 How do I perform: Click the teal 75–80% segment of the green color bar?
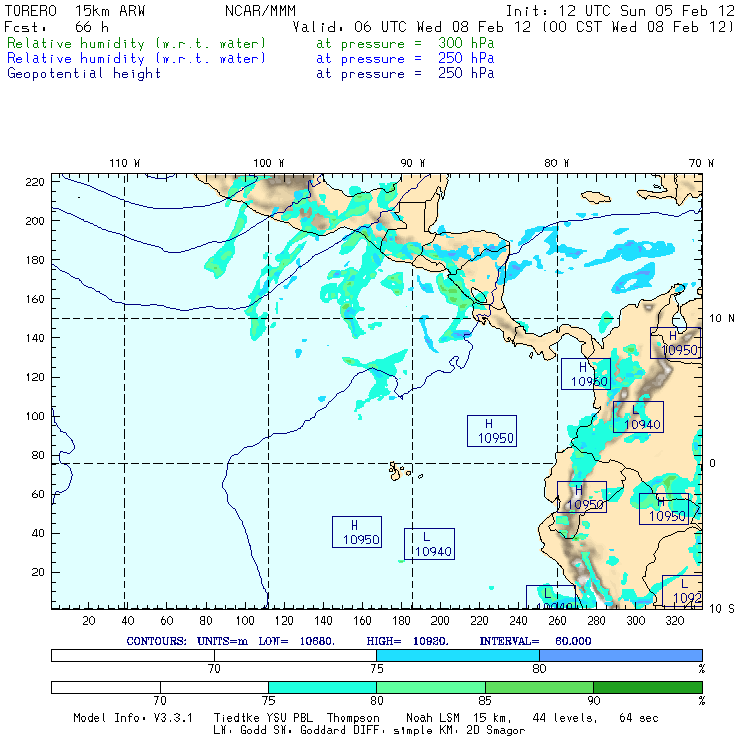click(x=322, y=687)
